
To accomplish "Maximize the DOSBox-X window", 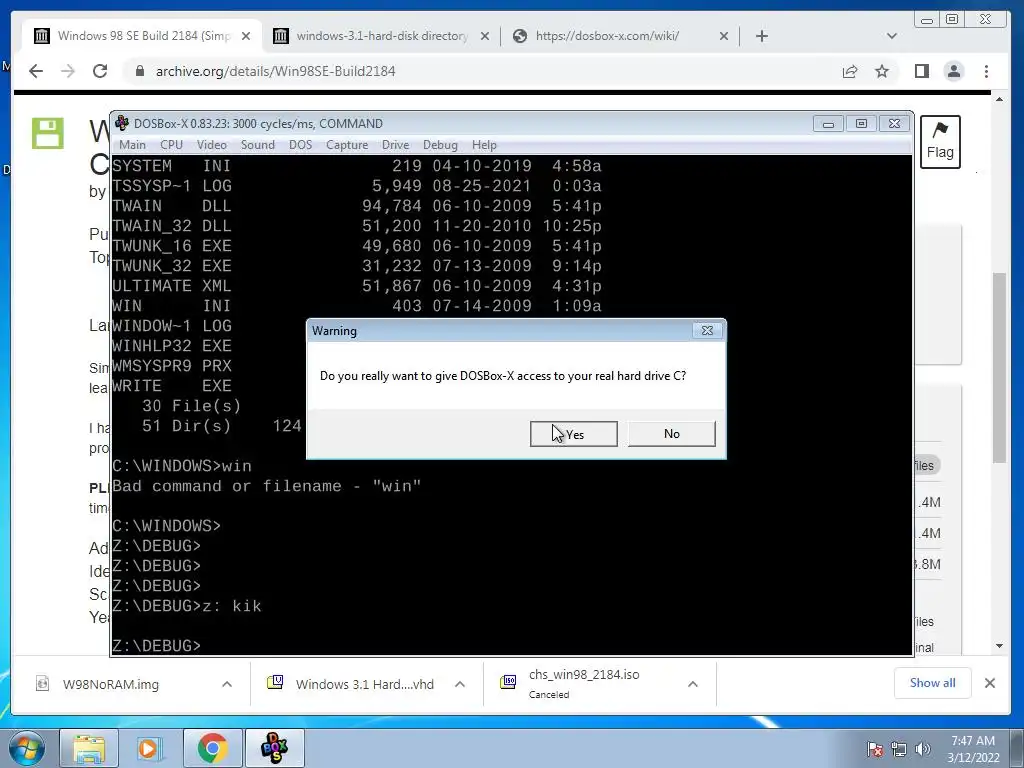I will (x=861, y=123).
